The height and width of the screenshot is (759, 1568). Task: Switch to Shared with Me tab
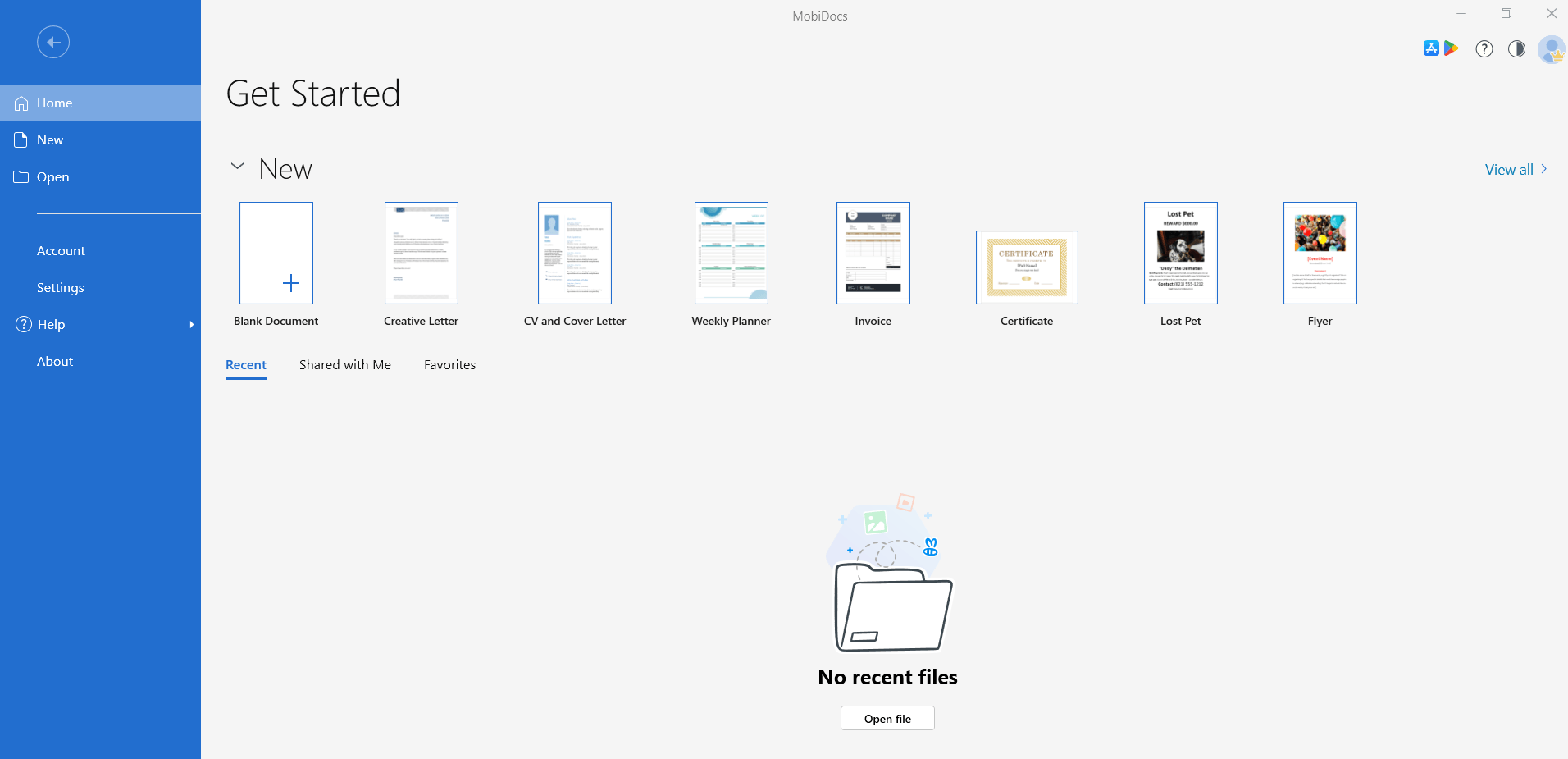click(345, 365)
